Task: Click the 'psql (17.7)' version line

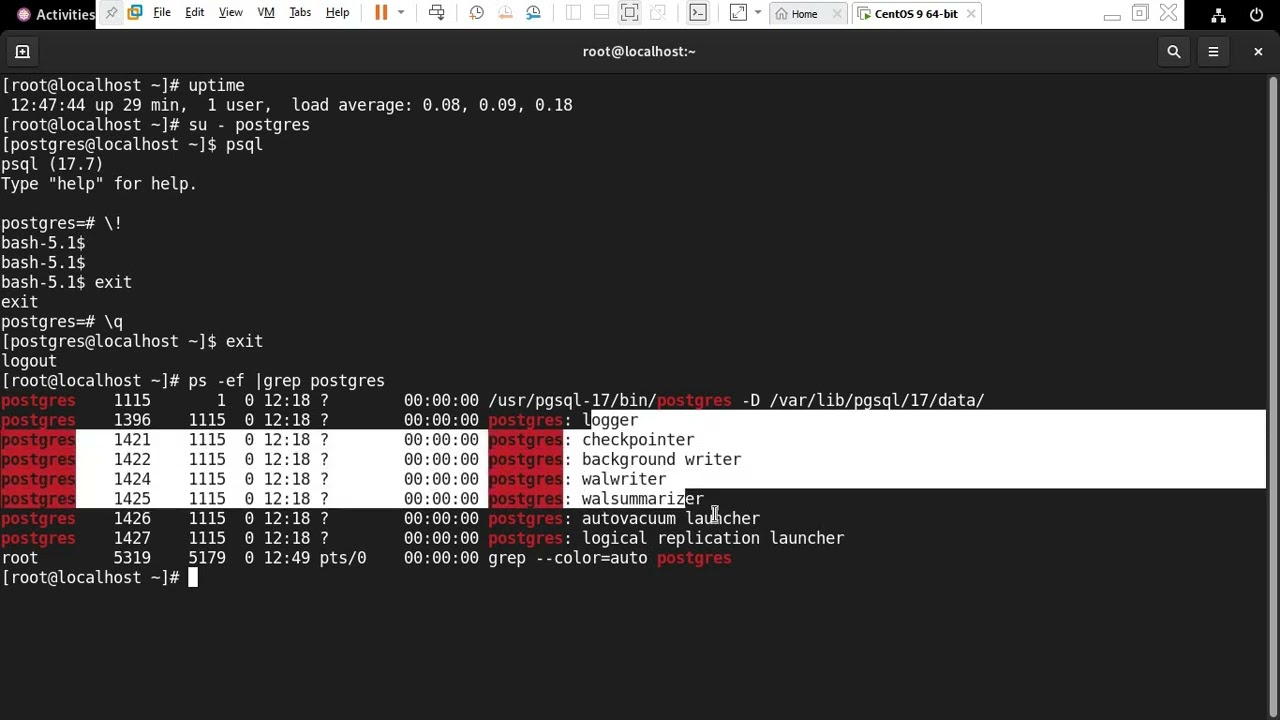Action: pos(52,165)
